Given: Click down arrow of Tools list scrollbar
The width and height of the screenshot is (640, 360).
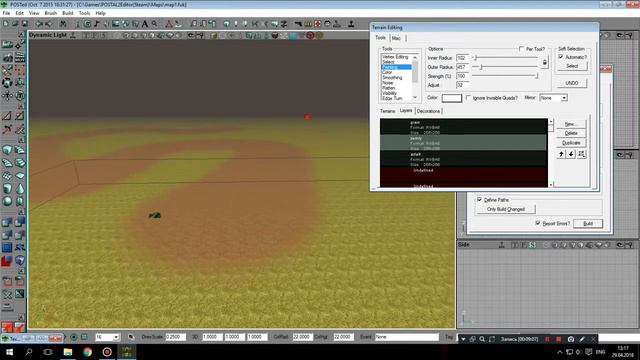Looking at the screenshot, I should [x=415, y=98].
